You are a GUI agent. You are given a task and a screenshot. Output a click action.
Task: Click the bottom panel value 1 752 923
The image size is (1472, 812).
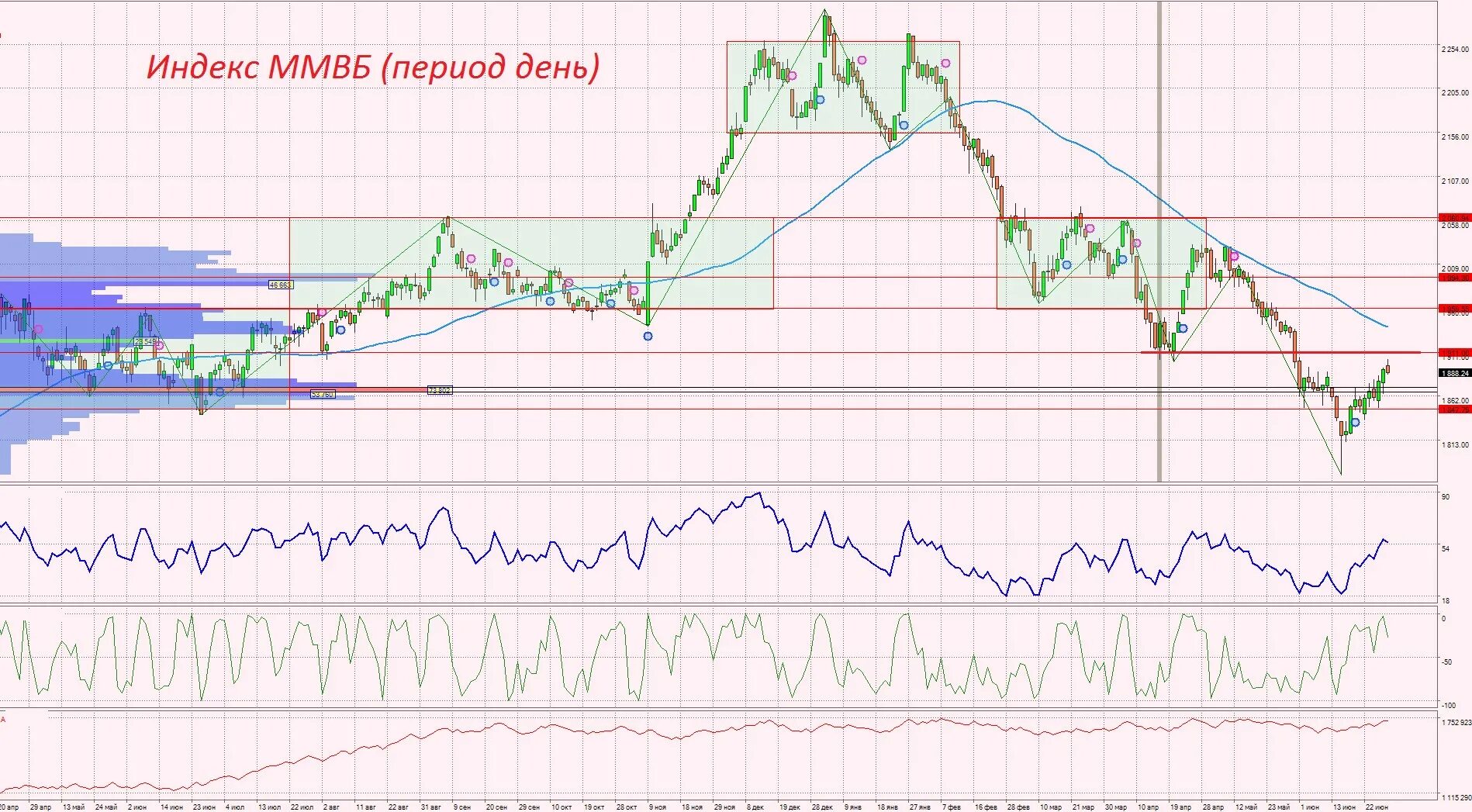click(1456, 722)
